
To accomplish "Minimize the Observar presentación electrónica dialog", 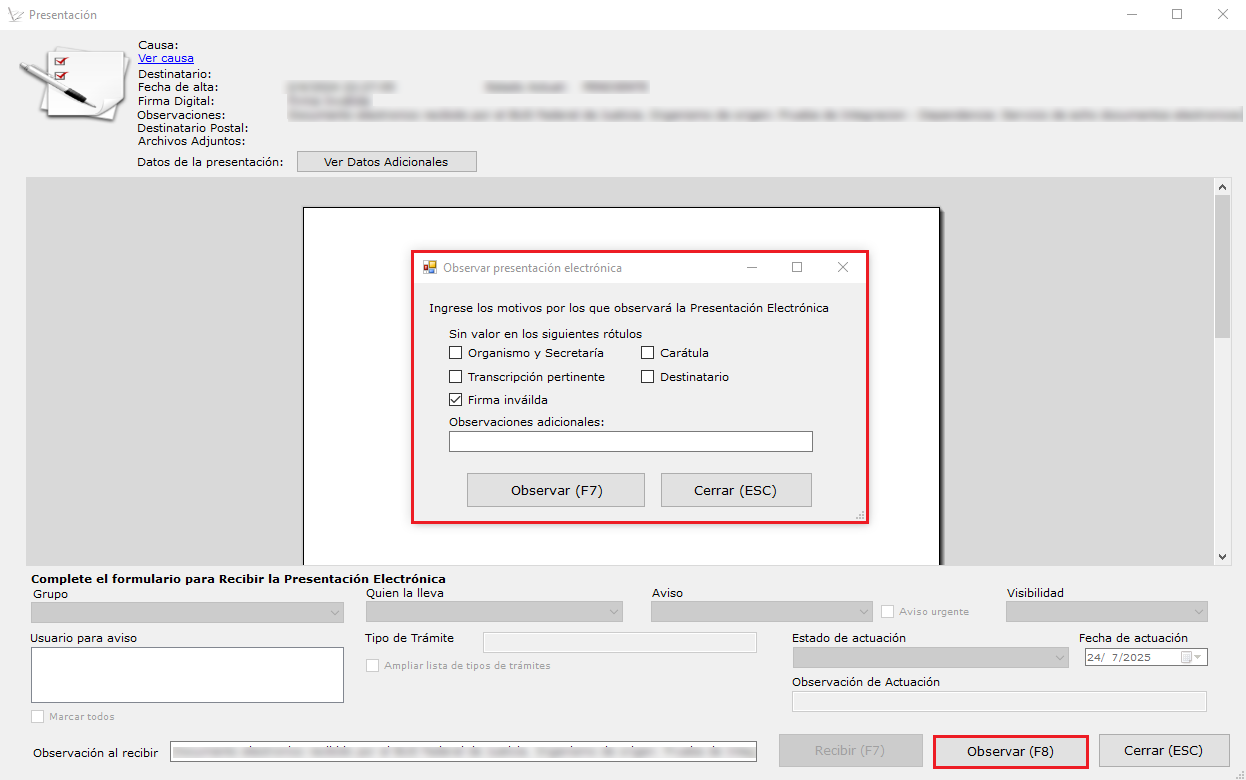I will pos(751,267).
